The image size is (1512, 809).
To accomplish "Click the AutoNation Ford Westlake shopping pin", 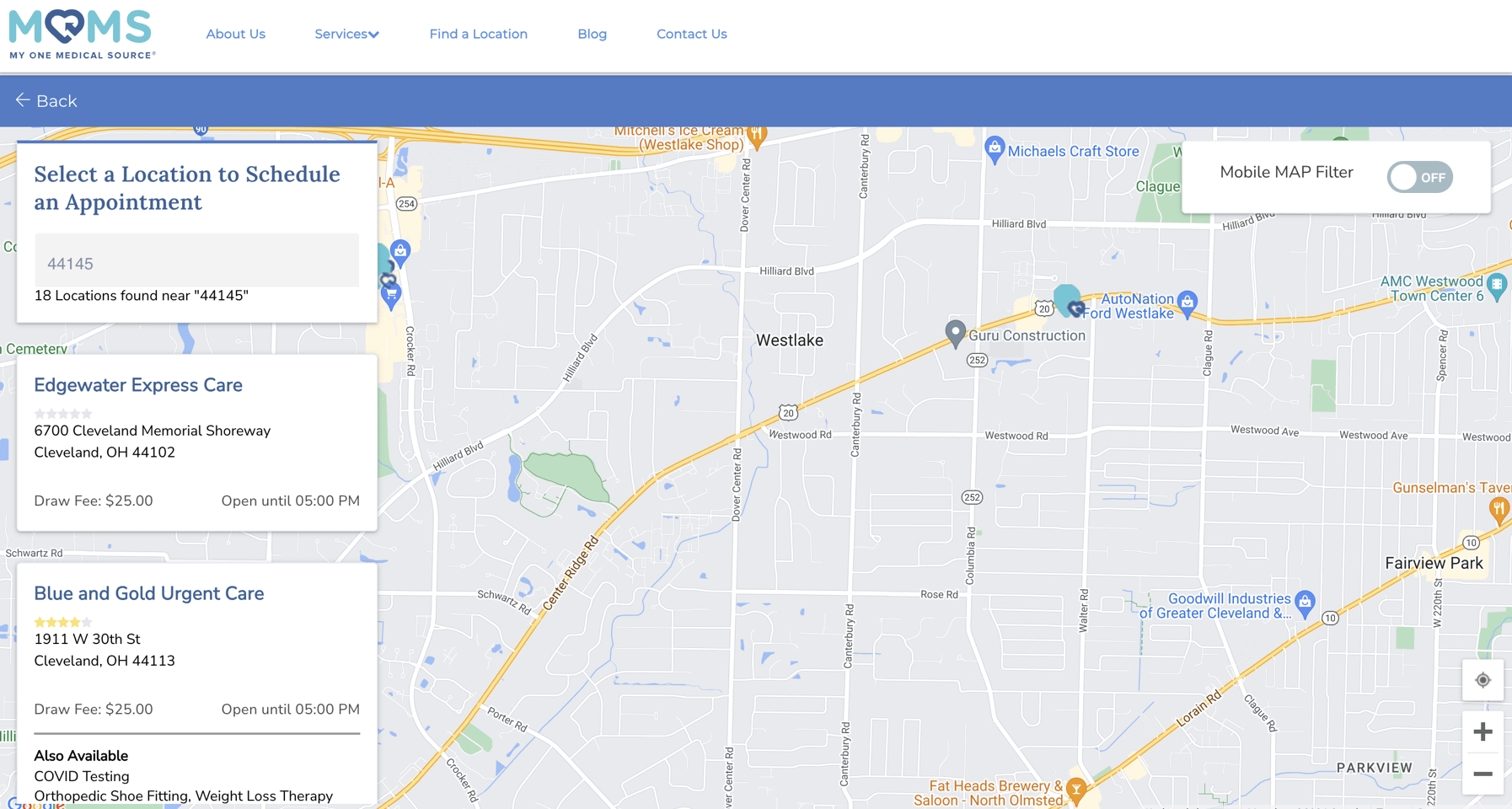I will pyautogui.click(x=1188, y=303).
